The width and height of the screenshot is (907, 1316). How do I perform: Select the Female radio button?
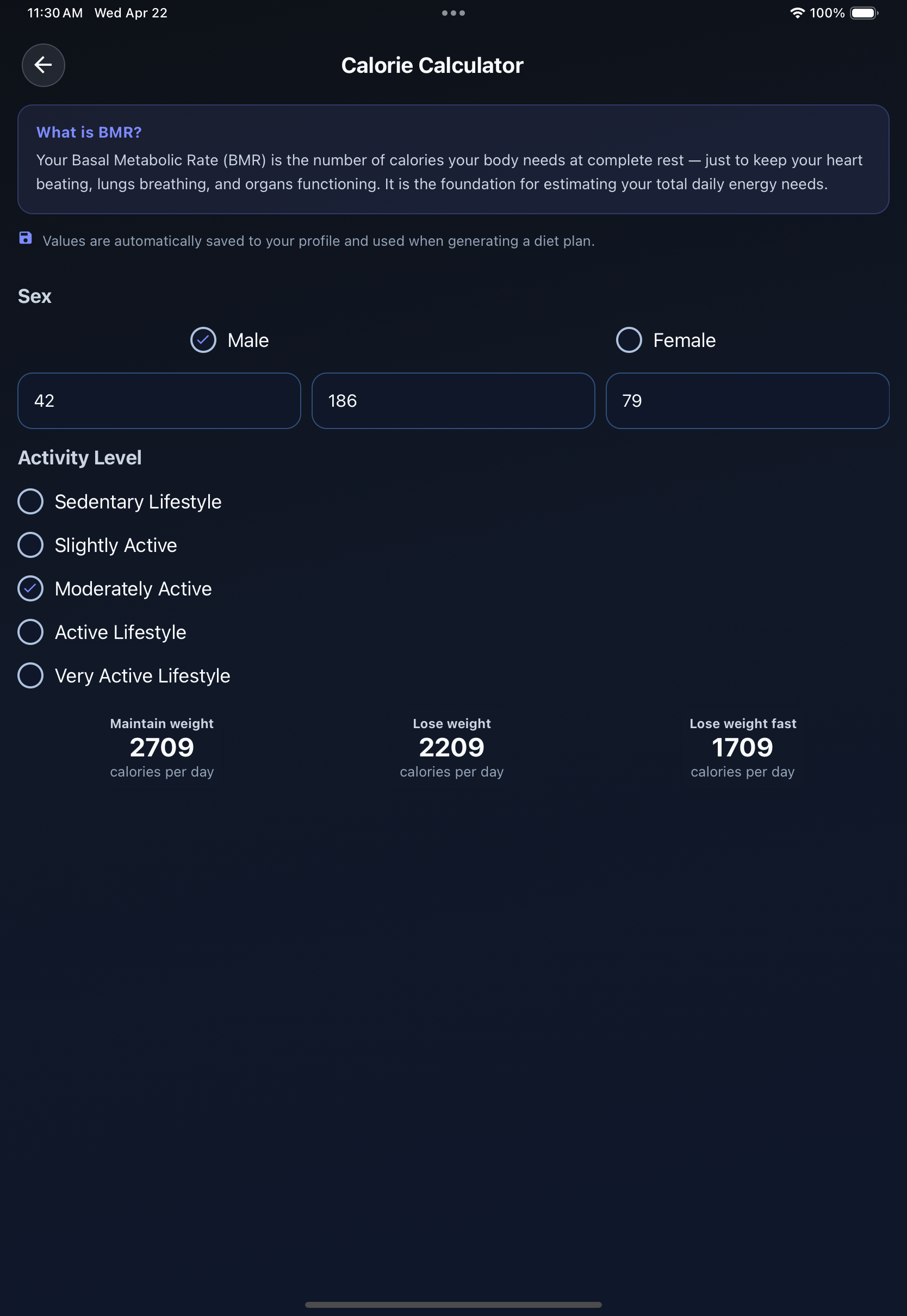point(629,340)
